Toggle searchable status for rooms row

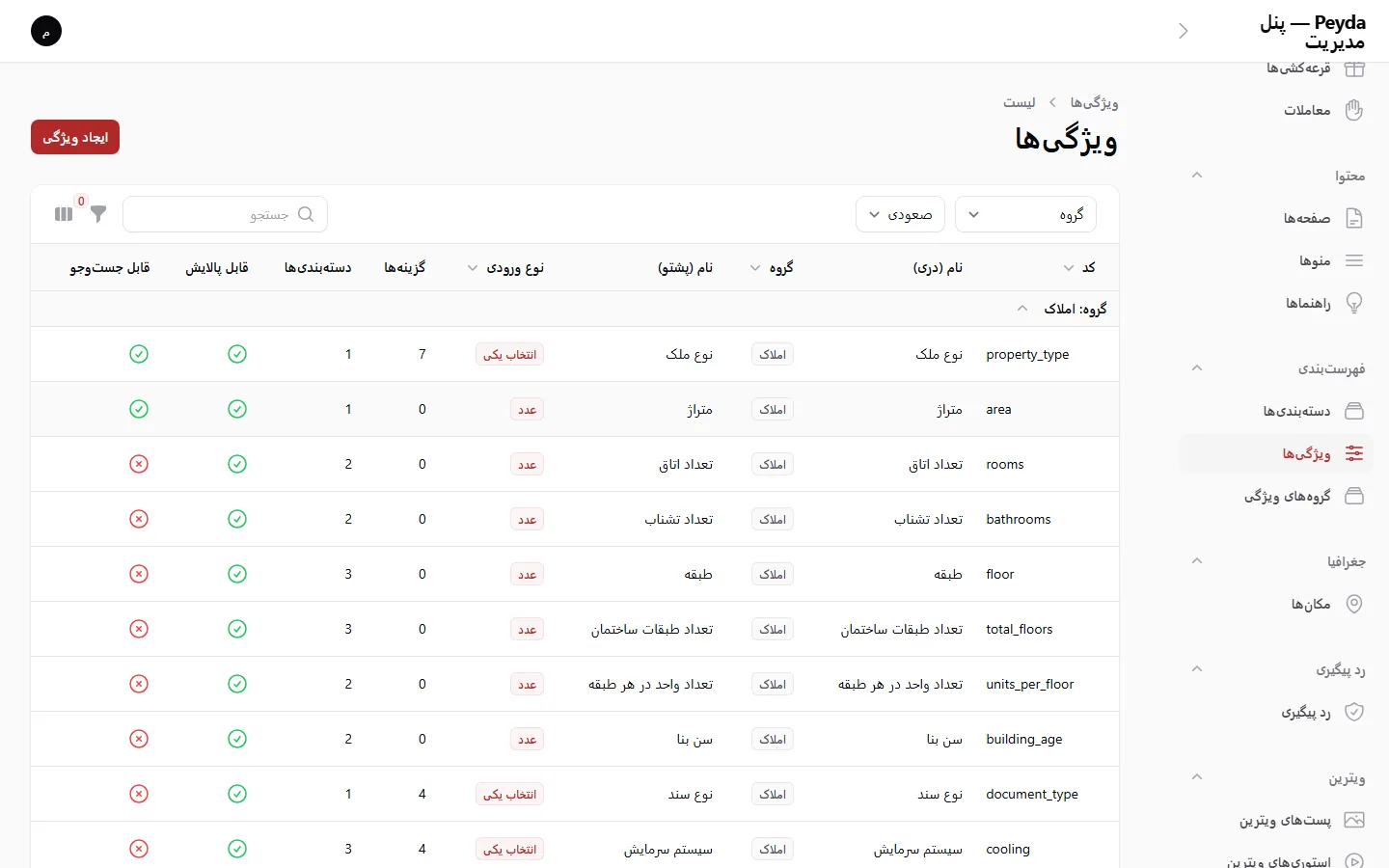pos(139,464)
